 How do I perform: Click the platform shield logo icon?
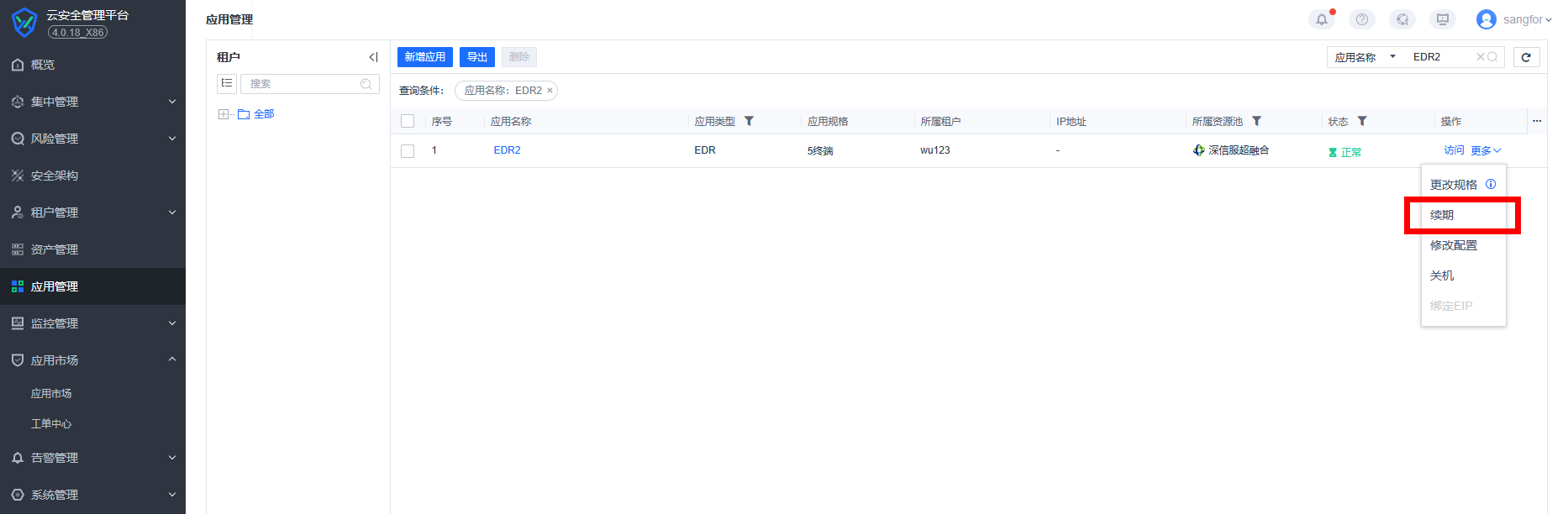[24, 23]
